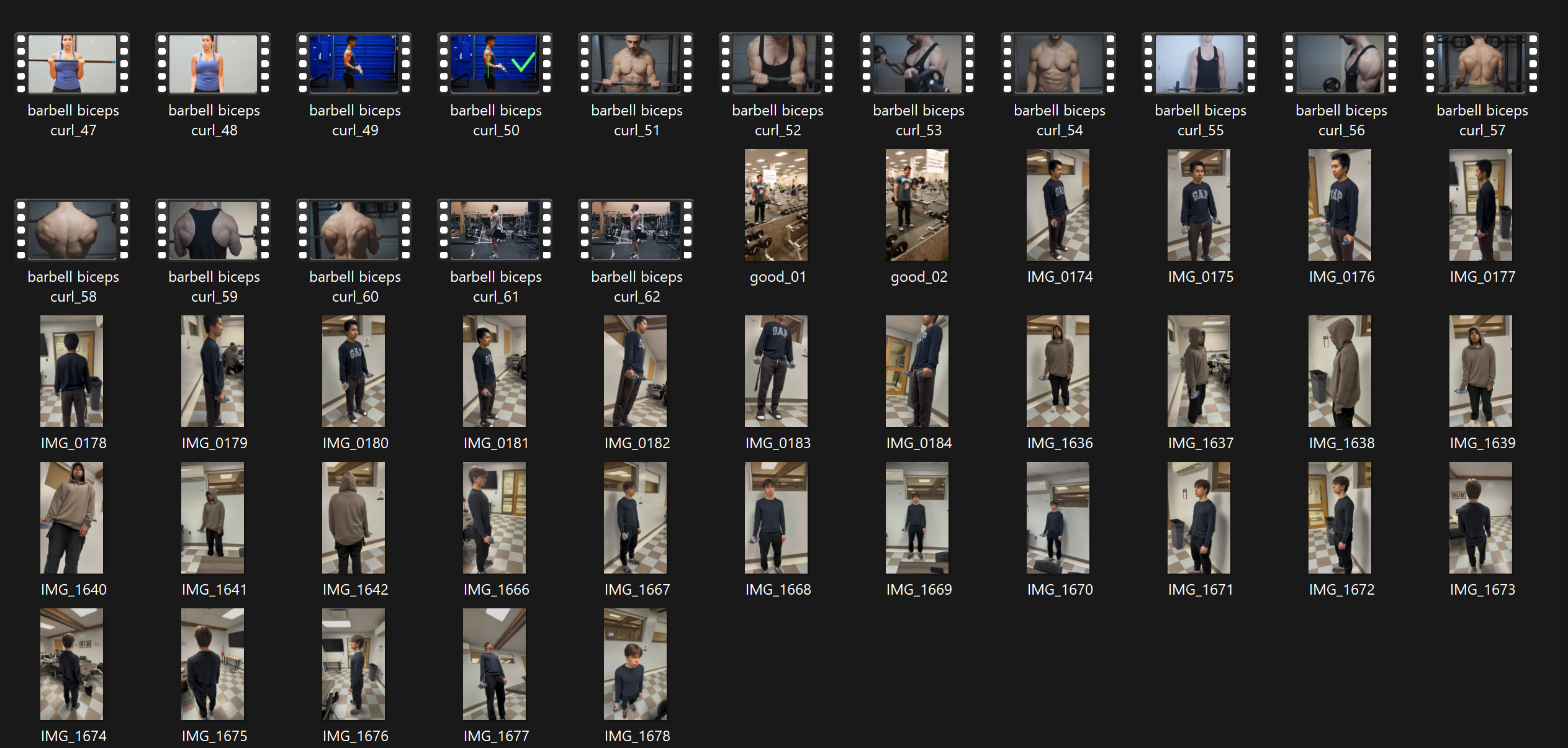Select IMG_1678 image thumbnail
Image resolution: width=1568 pixels, height=748 pixels.
click(x=635, y=664)
